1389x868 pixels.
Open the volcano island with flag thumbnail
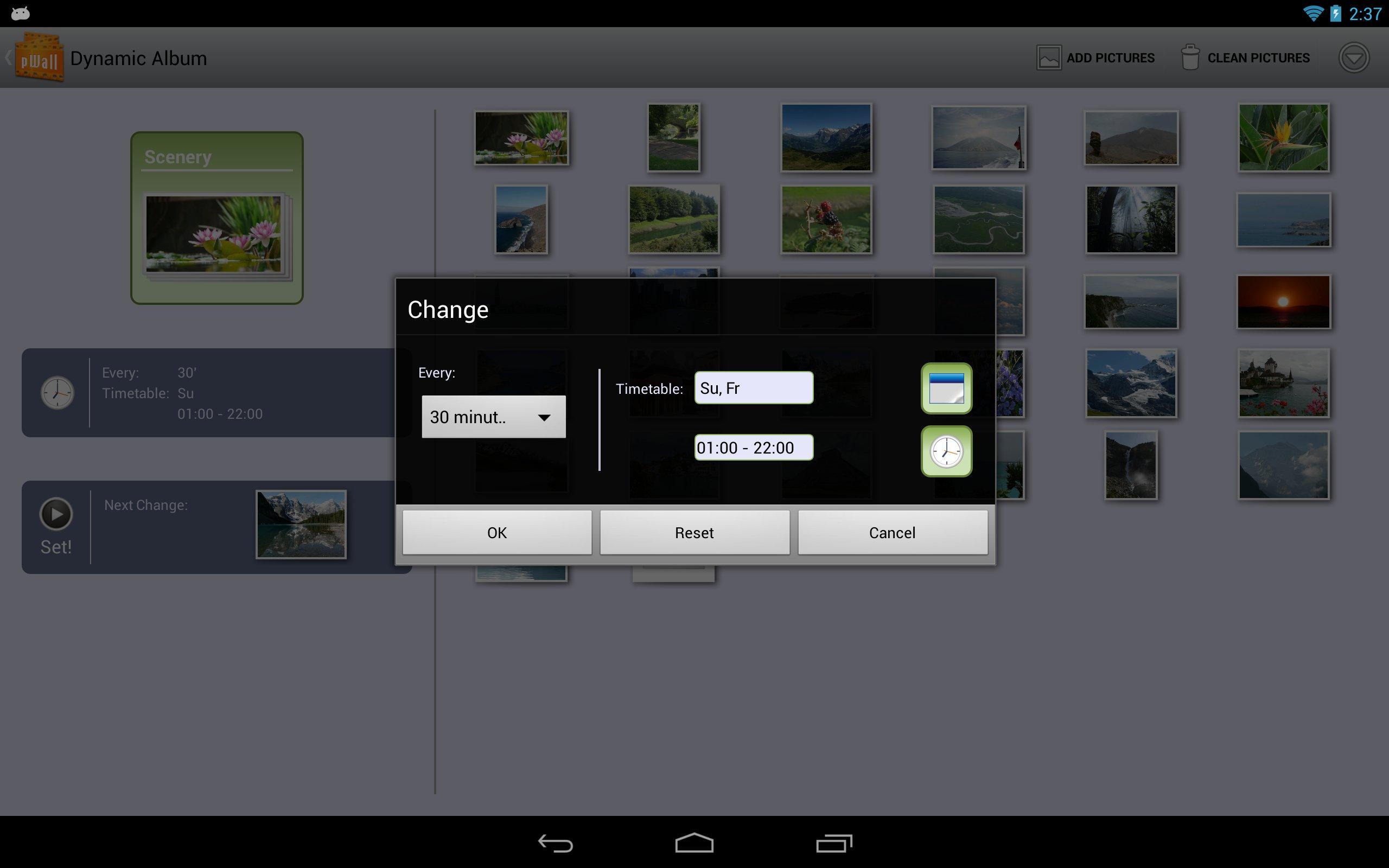pos(979,138)
